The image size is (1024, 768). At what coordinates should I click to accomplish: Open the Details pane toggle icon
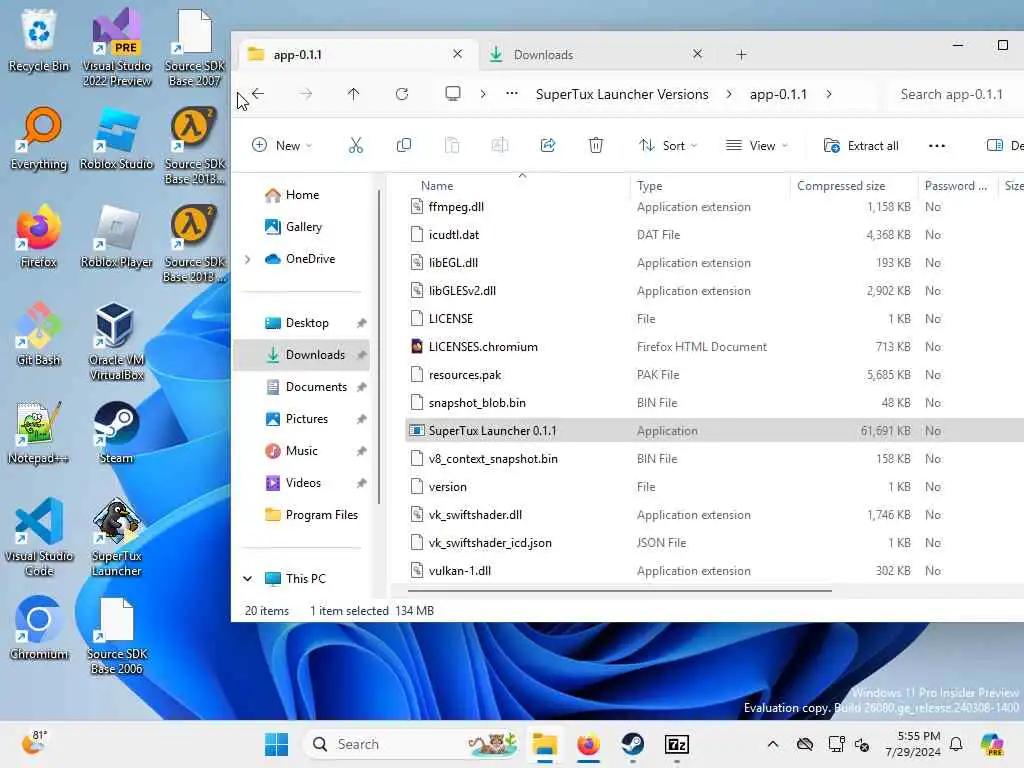[995, 146]
